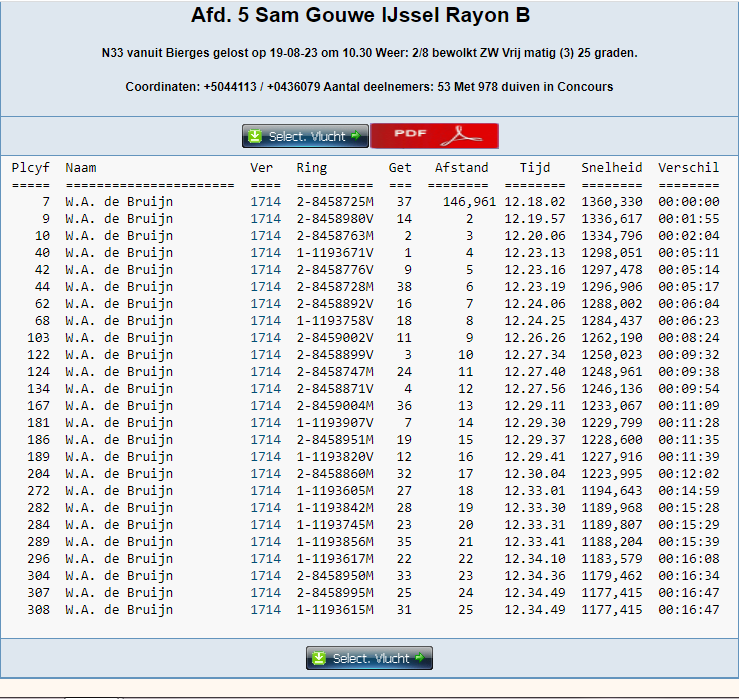This screenshot has width=739, height=699.
Task: Click ring number 2-8458950M
Action: [x=335, y=575]
